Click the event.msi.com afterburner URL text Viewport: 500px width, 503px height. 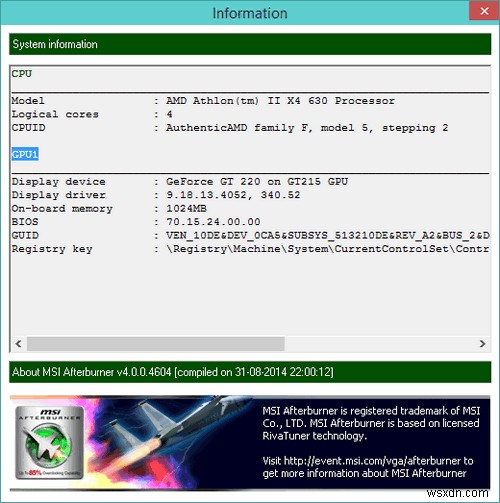(372, 461)
